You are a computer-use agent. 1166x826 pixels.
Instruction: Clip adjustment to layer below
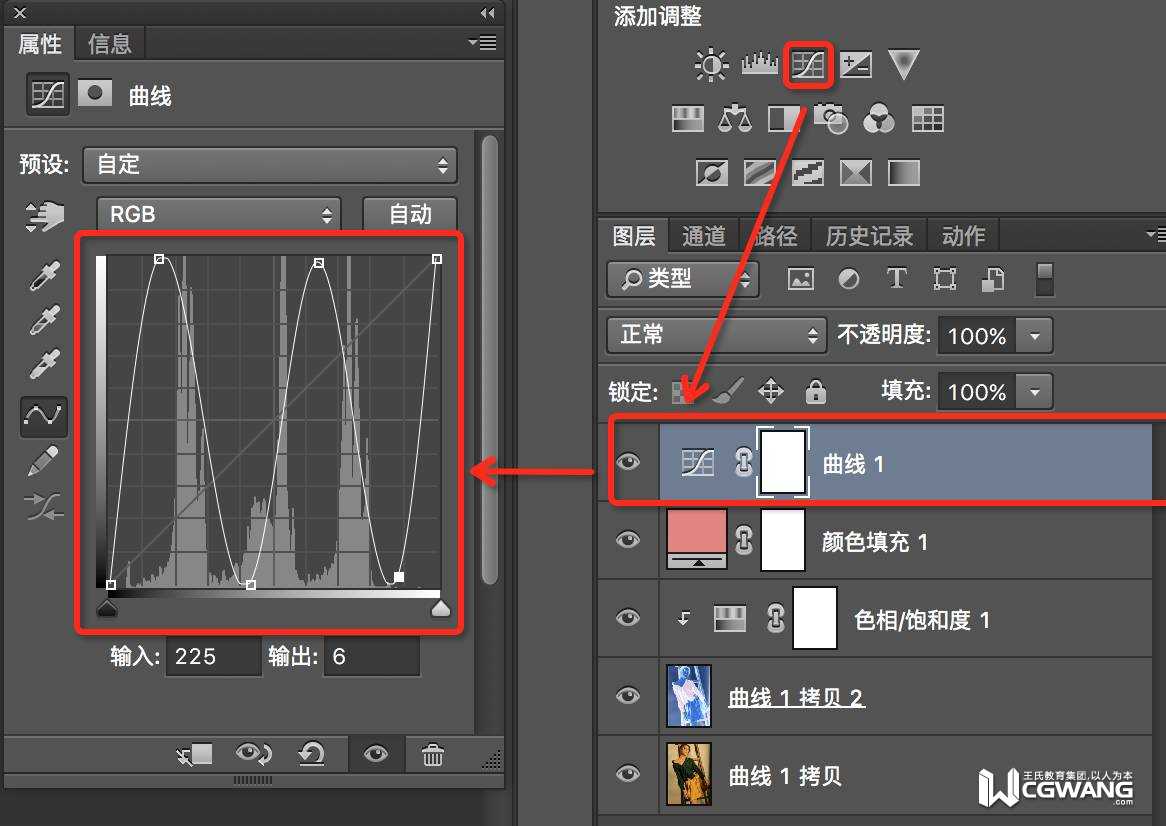tap(194, 755)
